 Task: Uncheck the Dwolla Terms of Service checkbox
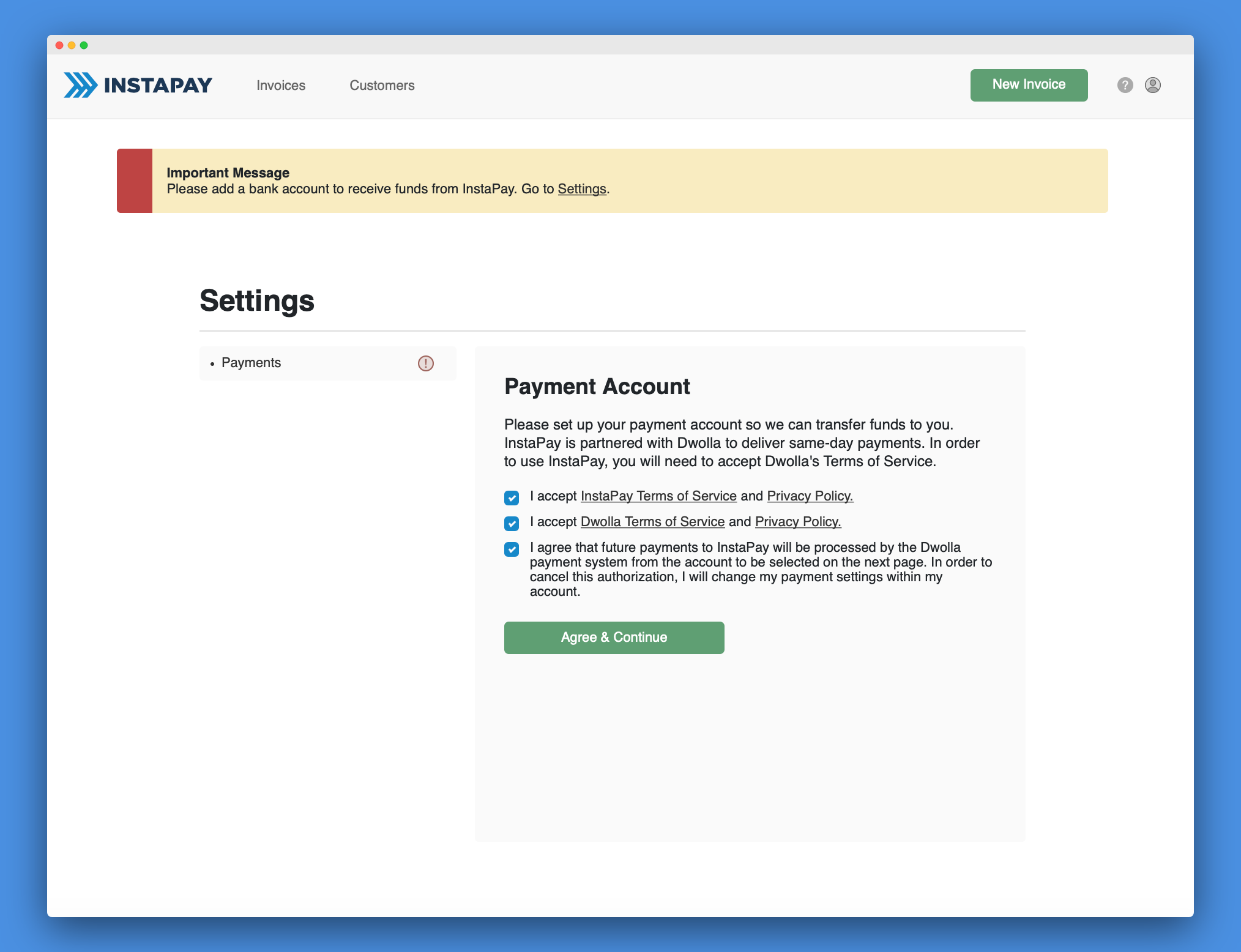512,523
